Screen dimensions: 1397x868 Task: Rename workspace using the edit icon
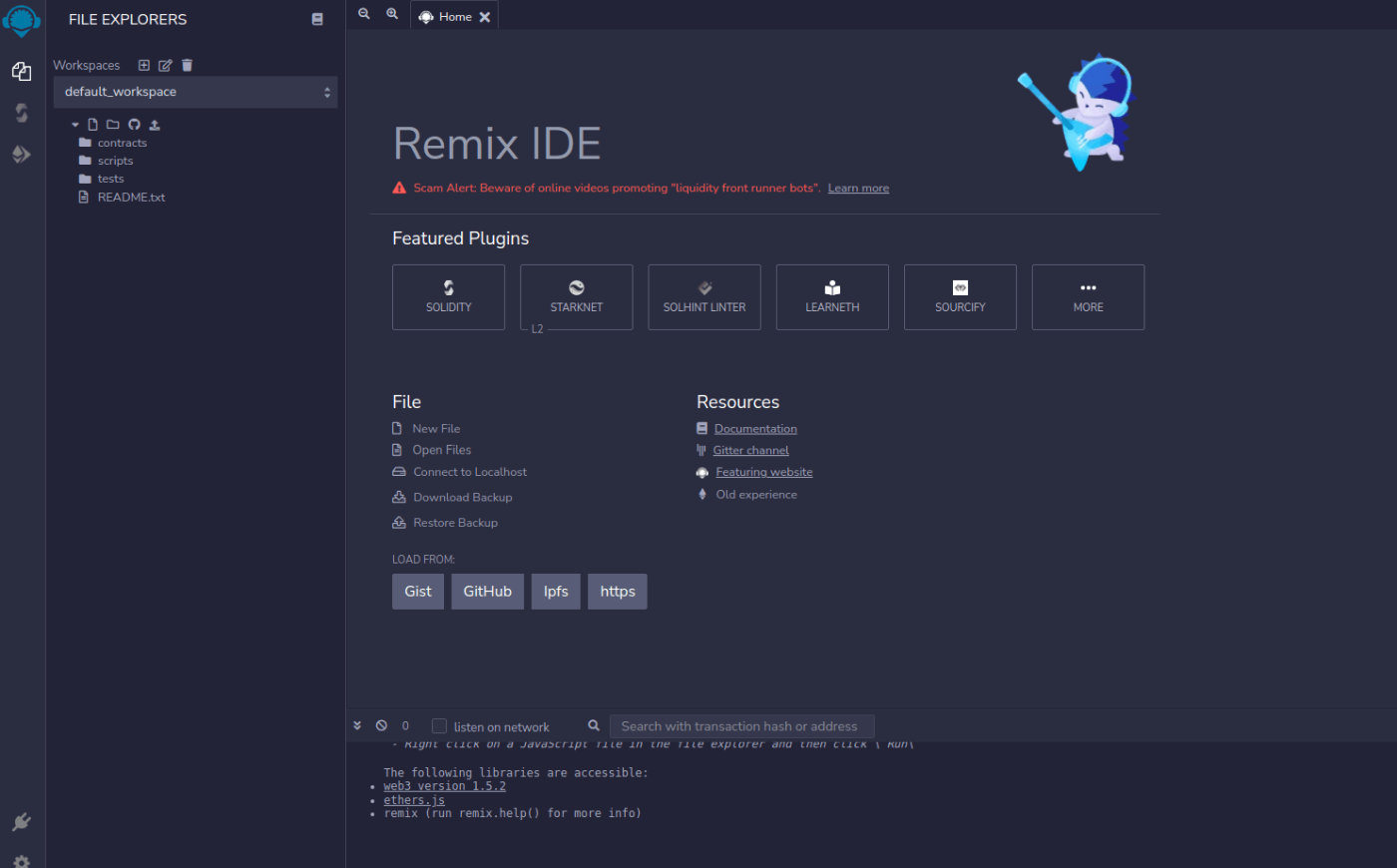[x=166, y=65]
